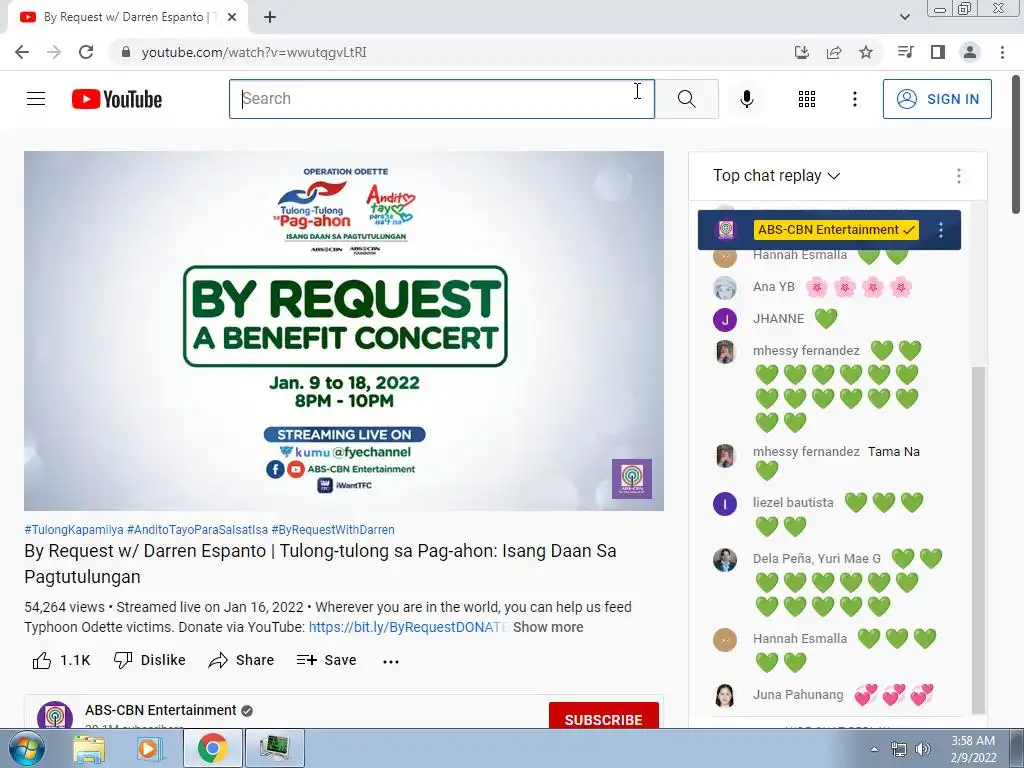1024x768 pixels.
Task: Save the video to a playlist
Action: click(327, 660)
